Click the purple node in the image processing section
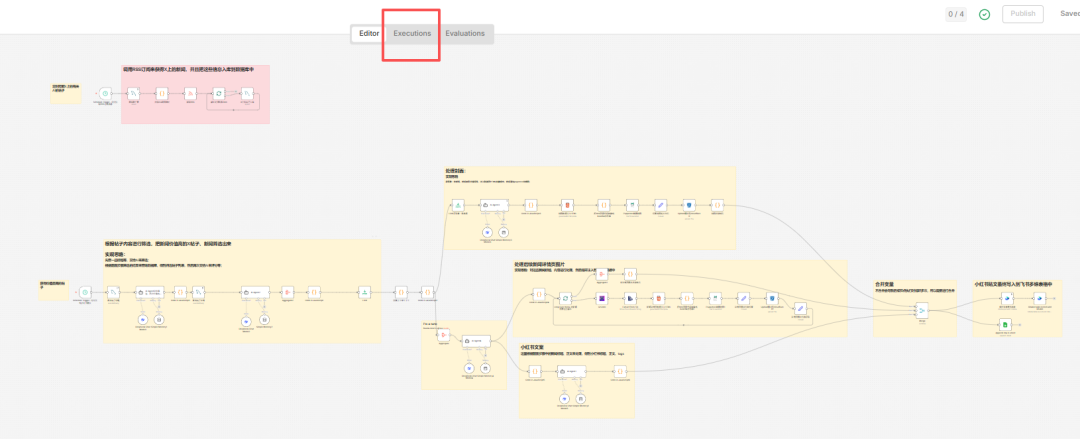The width and height of the screenshot is (1080, 439). [602, 298]
